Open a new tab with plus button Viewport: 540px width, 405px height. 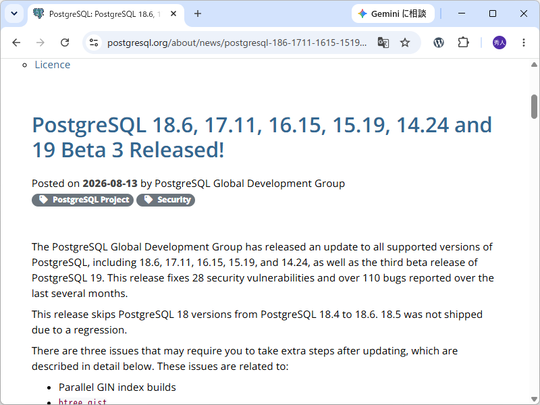198,14
